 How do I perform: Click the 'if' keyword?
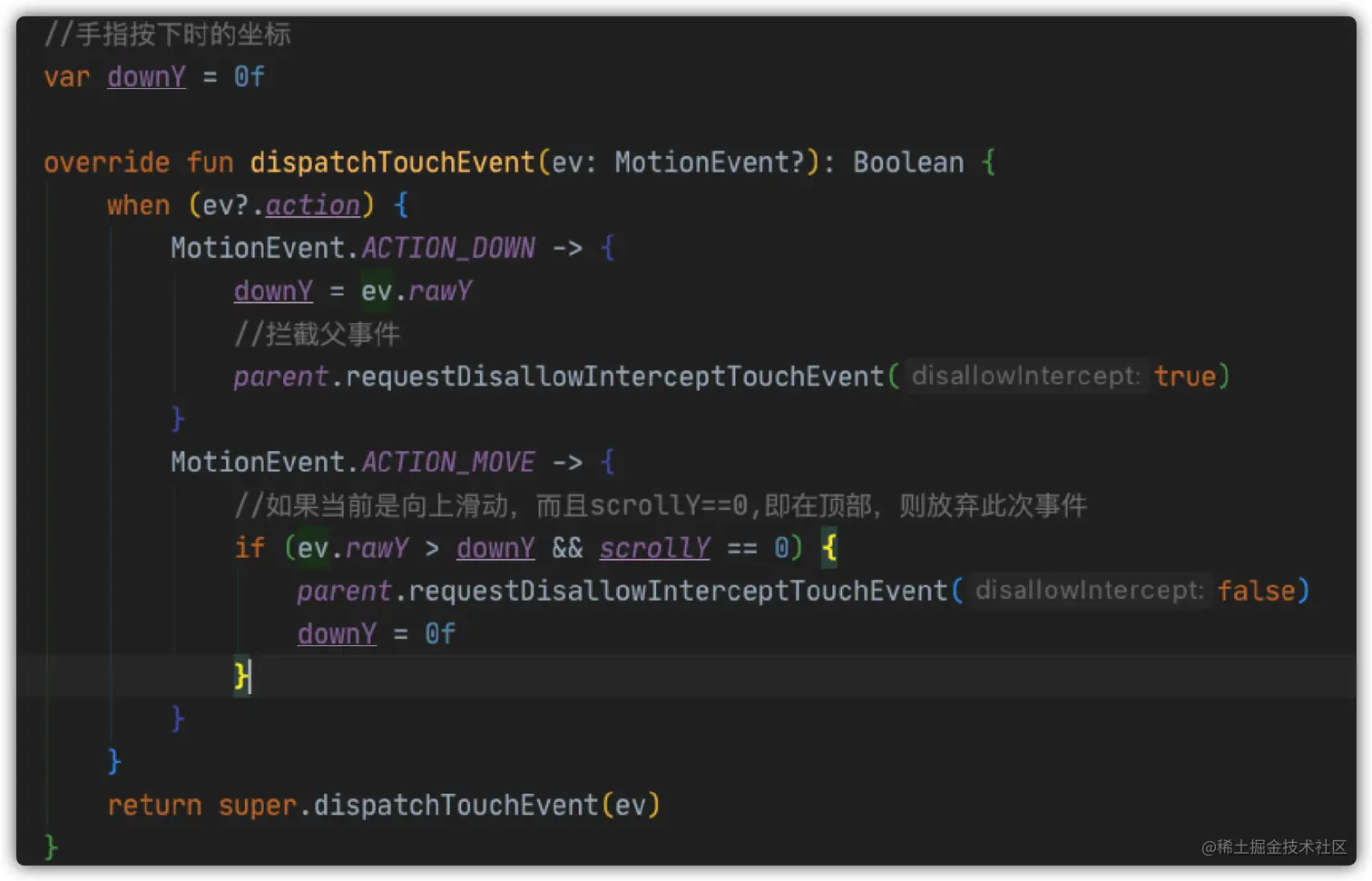[x=250, y=548]
